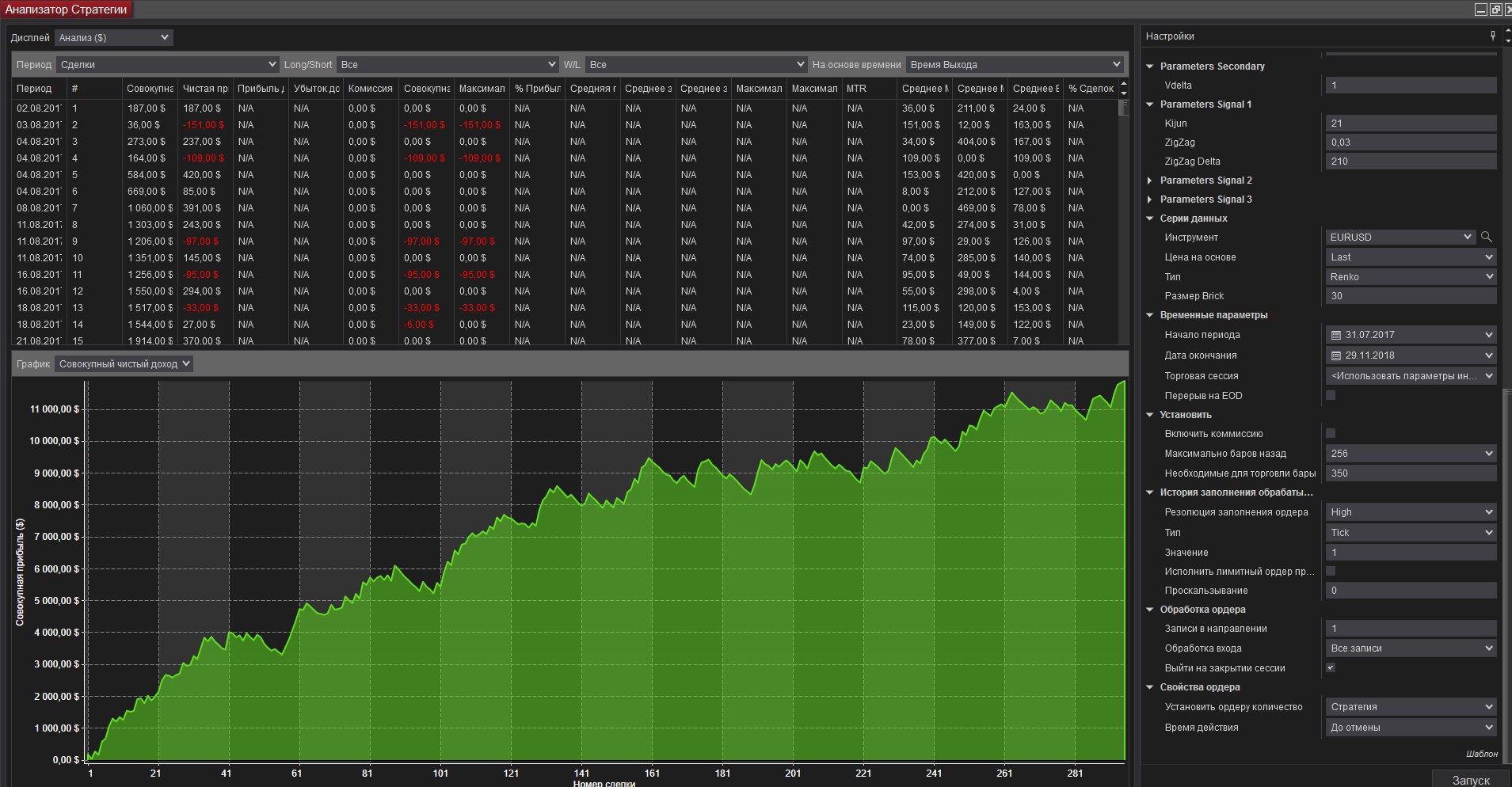
Task: Open the Начало периода calendar icon
Action: click(x=1336, y=335)
